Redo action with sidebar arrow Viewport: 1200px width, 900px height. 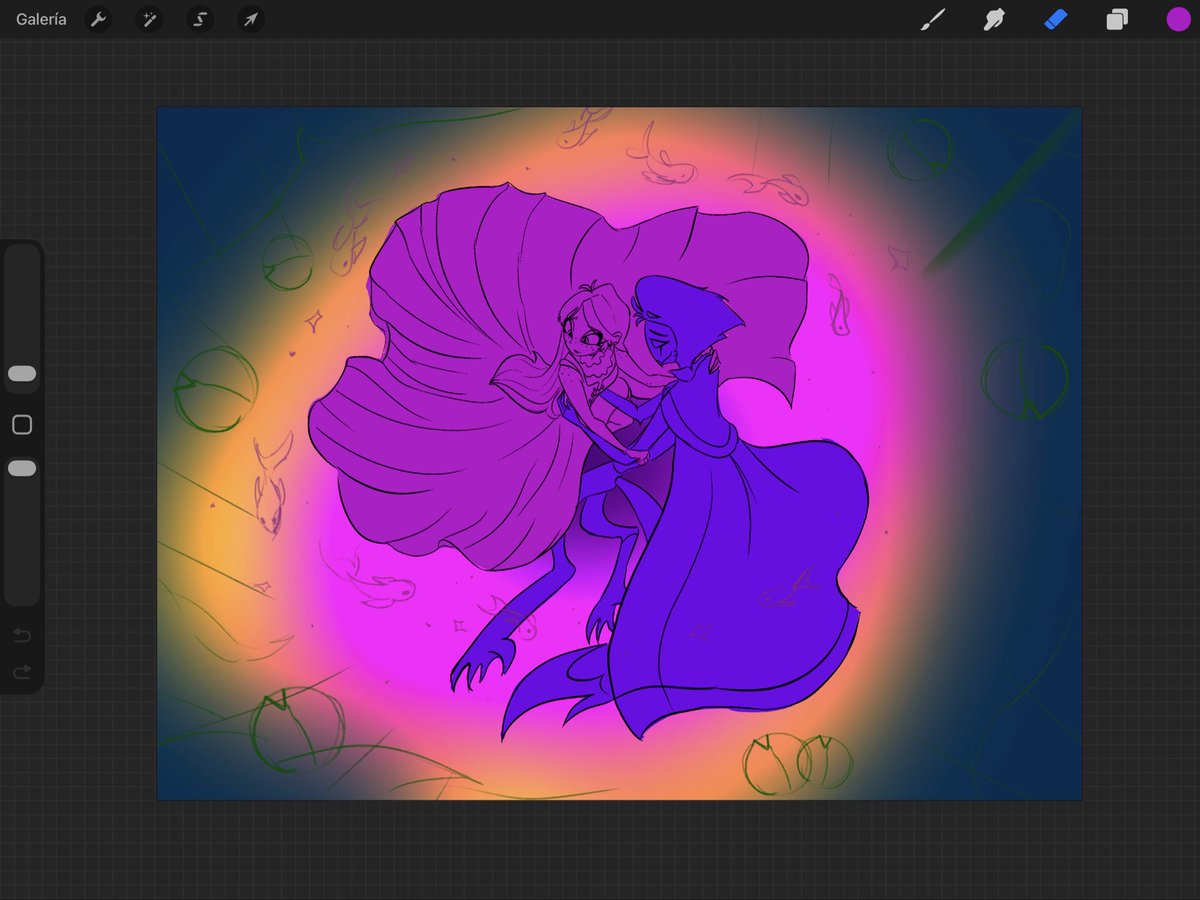point(22,672)
